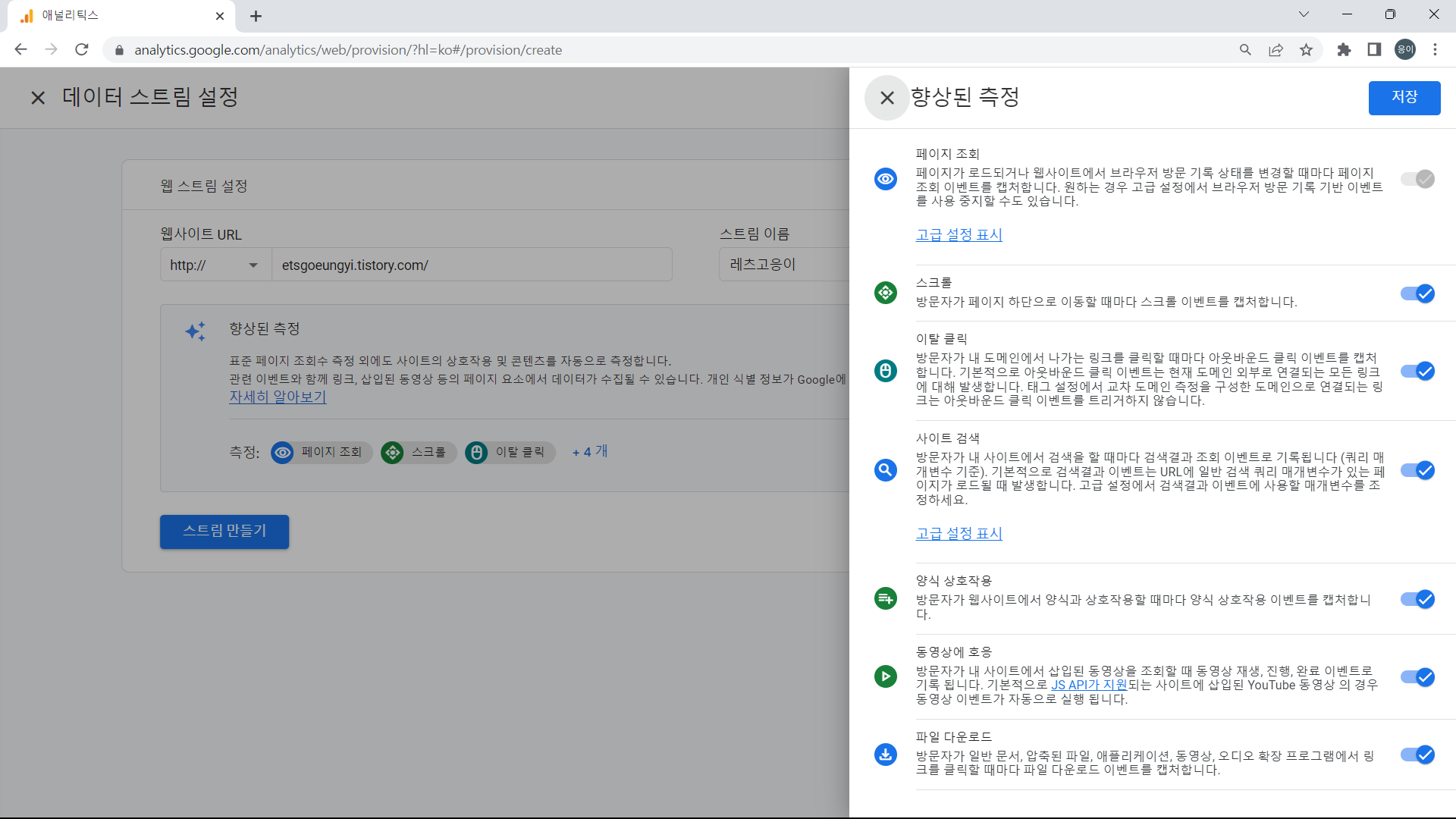Expand the +4 개 measurement list
Viewport: 1456px width, 819px height.
(589, 452)
